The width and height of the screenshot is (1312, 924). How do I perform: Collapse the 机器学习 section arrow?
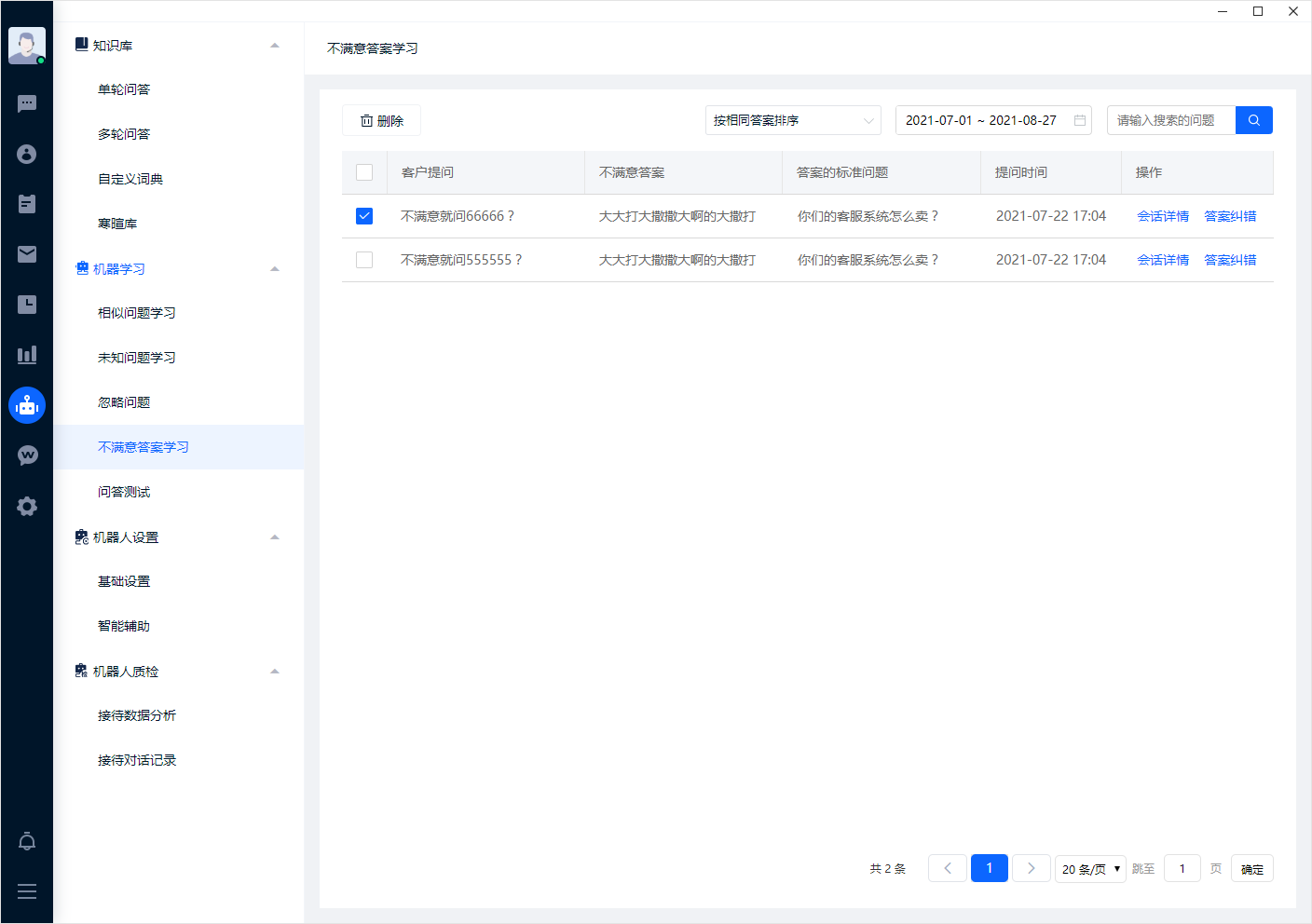click(275, 269)
